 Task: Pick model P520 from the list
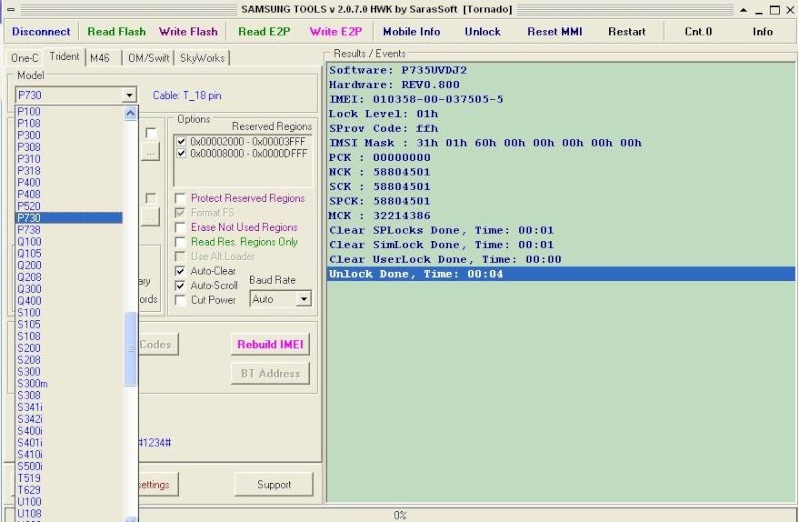(x=69, y=206)
